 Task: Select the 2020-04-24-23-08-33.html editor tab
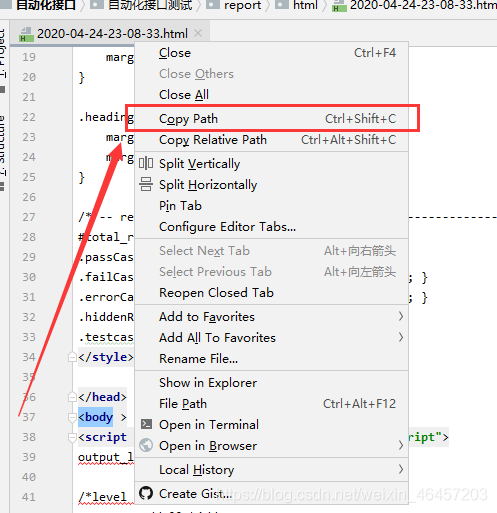pyautogui.click(x=110, y=33)
